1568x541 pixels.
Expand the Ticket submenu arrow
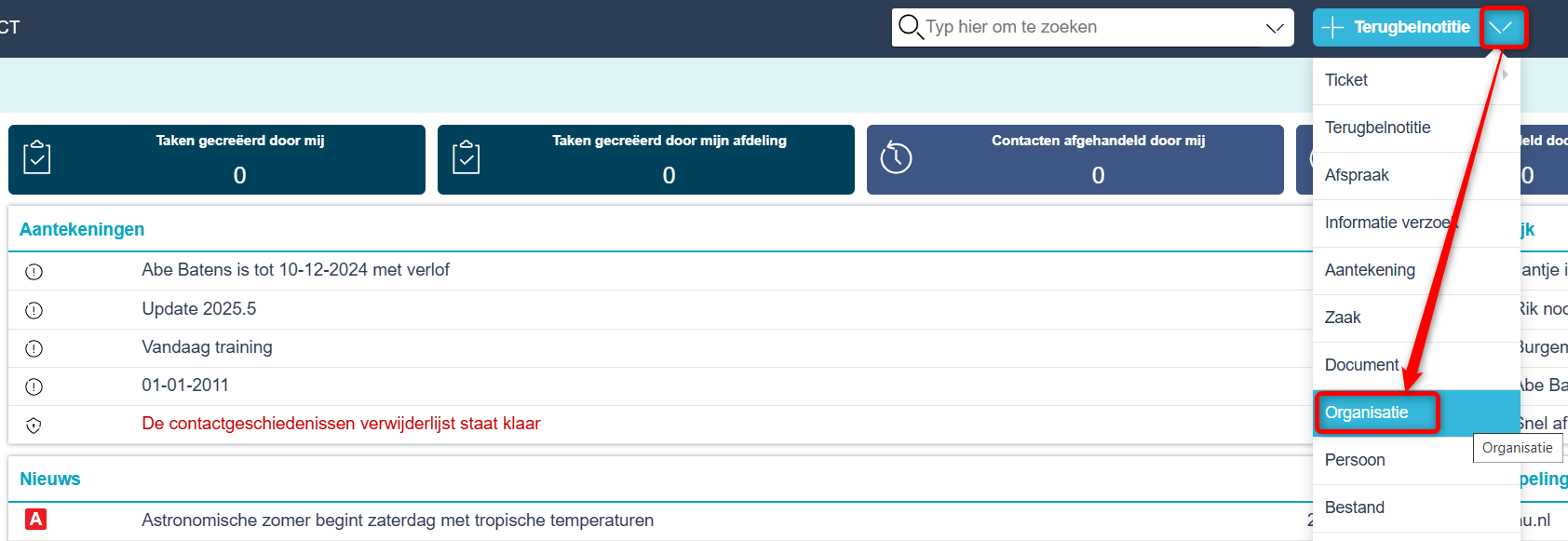(x=1506, y=74)
